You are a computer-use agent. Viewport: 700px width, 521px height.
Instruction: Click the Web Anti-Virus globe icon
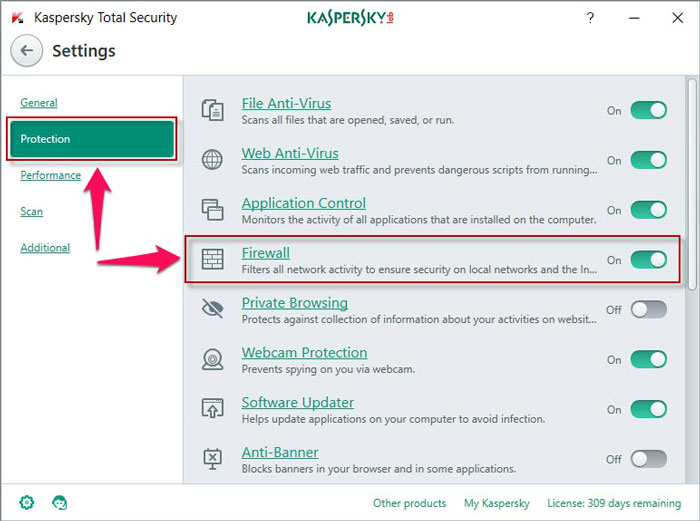click(212, 160)
